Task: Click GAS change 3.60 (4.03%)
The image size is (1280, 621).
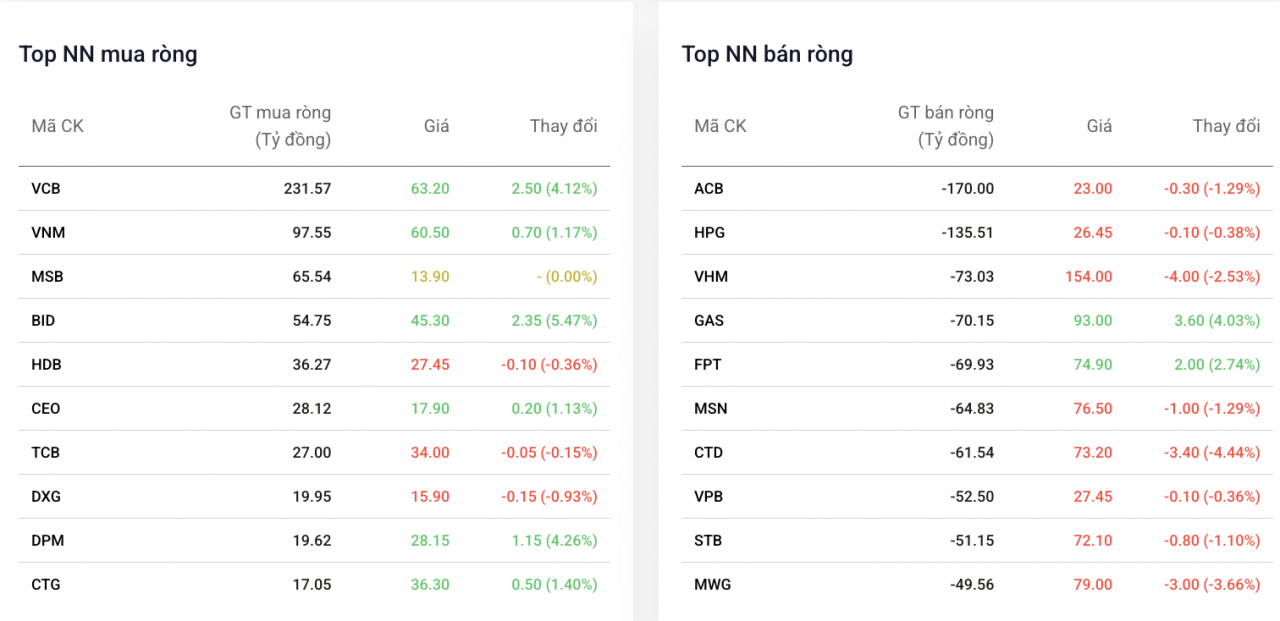Action: coord(1217,320)
